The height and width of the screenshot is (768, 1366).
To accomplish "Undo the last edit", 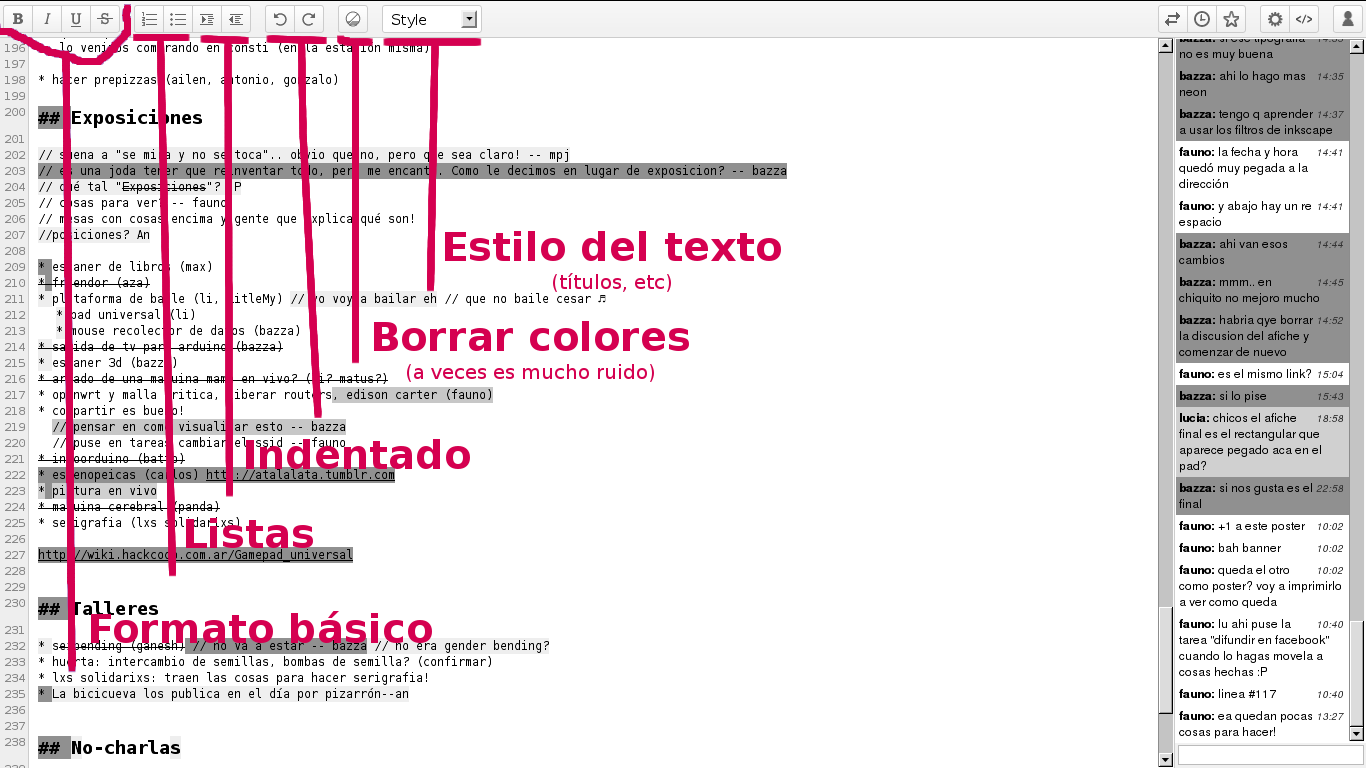I will tap(280, 19).
